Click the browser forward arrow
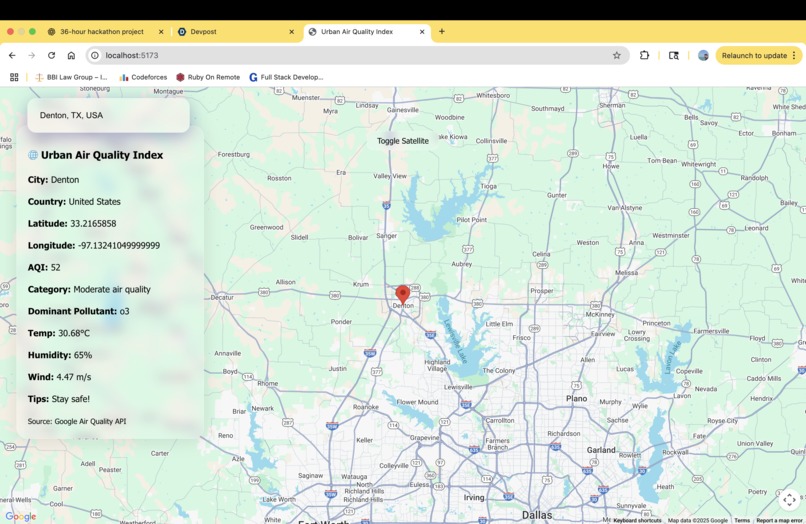 pos(32,56)
